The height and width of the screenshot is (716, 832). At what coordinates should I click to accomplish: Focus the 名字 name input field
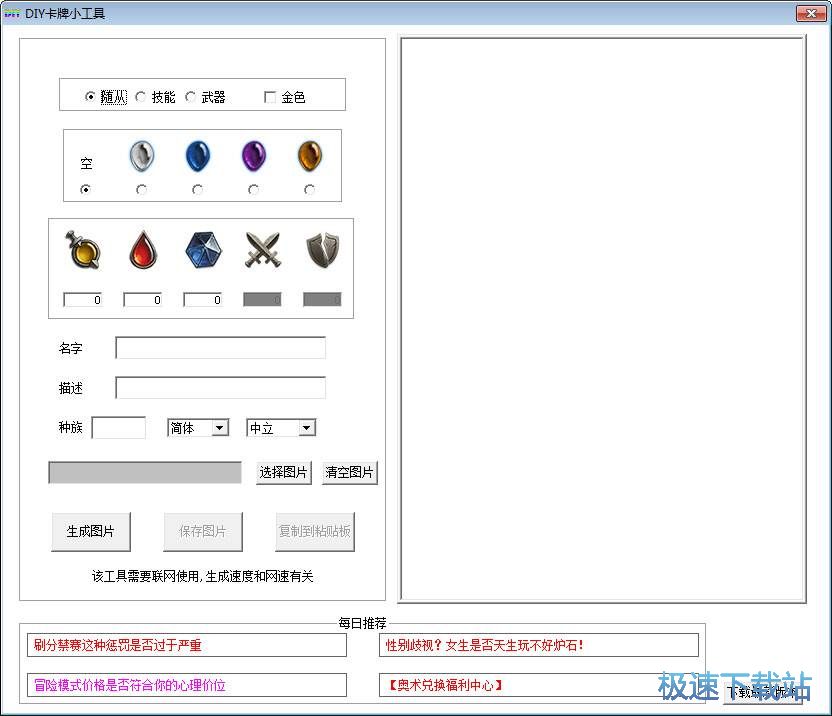pos(221,348)
